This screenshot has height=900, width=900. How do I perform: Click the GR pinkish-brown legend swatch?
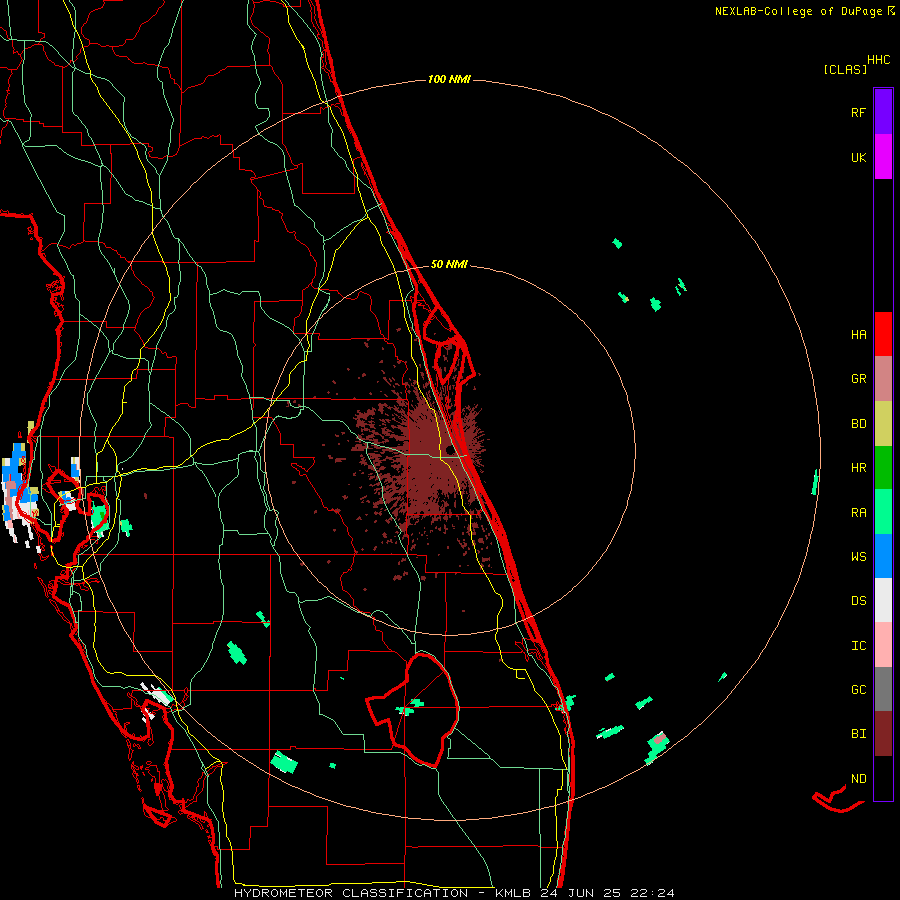[x=883, y=379]
